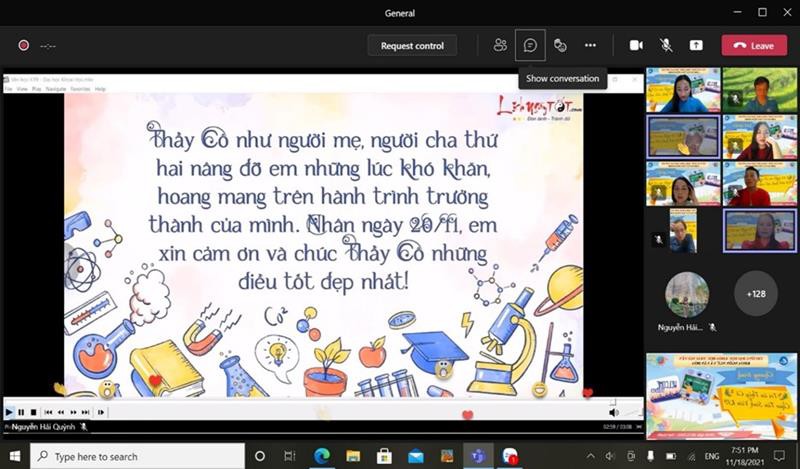Viewport: 800px width, 469px height.
Task: Unmute the microphone
Action: click(666, 45)
